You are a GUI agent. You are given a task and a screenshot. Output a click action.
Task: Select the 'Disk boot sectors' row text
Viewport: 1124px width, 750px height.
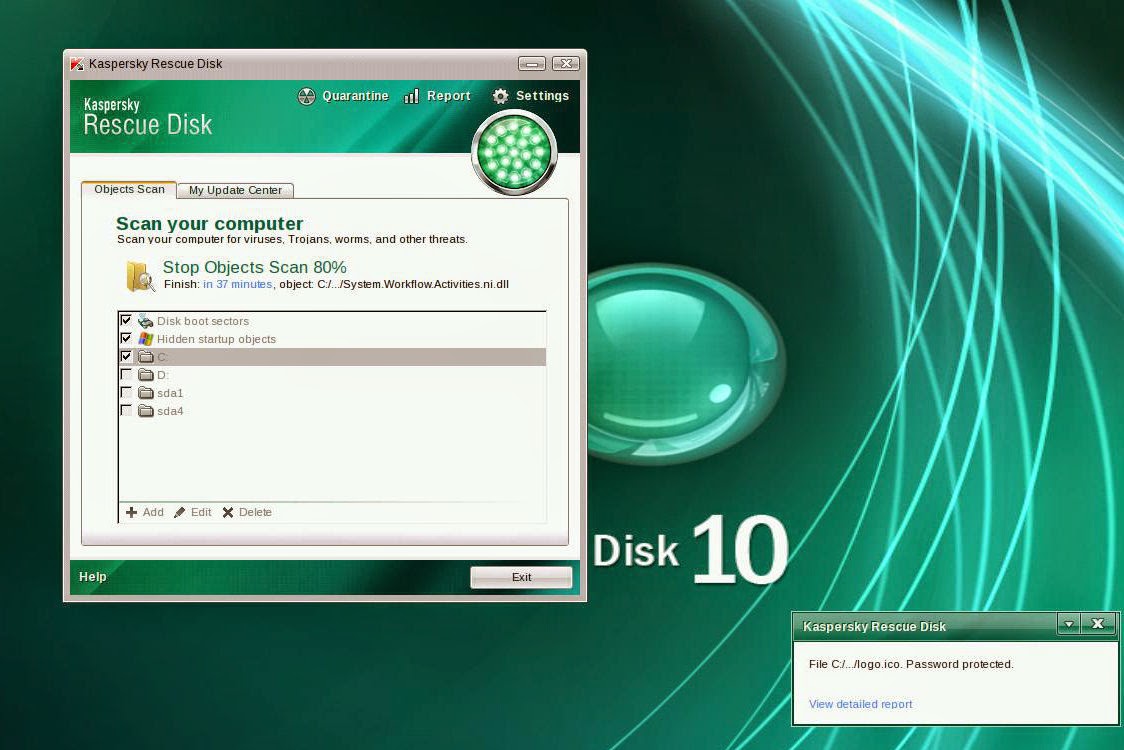click(x=203, y=321)
